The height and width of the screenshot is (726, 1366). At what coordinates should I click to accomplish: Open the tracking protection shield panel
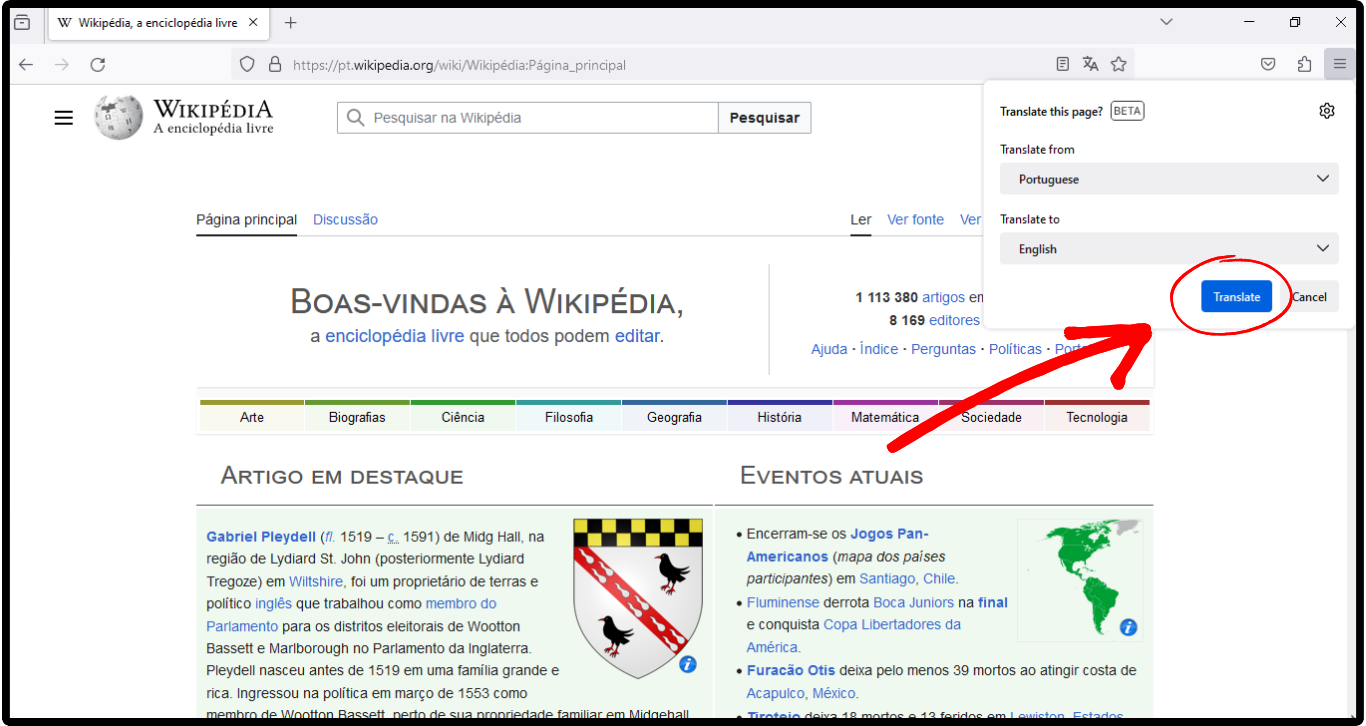tap(246, 64)
